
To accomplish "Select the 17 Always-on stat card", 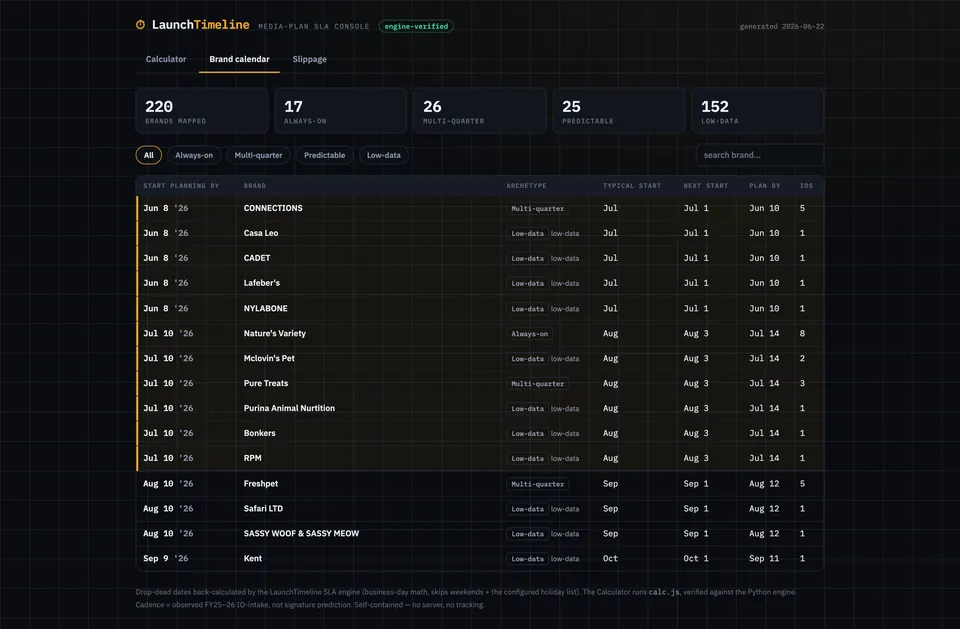I will [341, 111].
